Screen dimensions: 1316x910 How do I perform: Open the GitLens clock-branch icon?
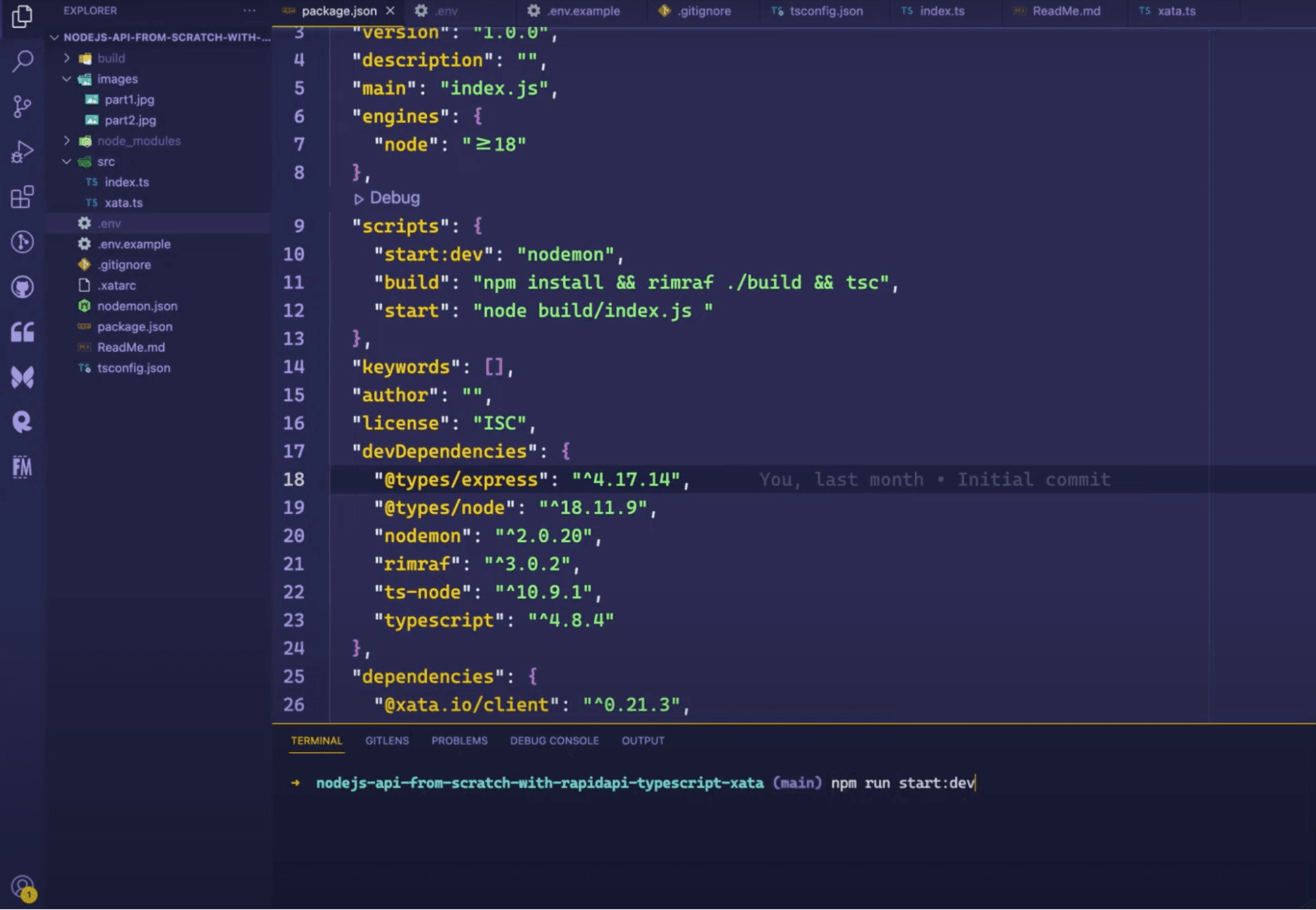[x=22, y=242]
